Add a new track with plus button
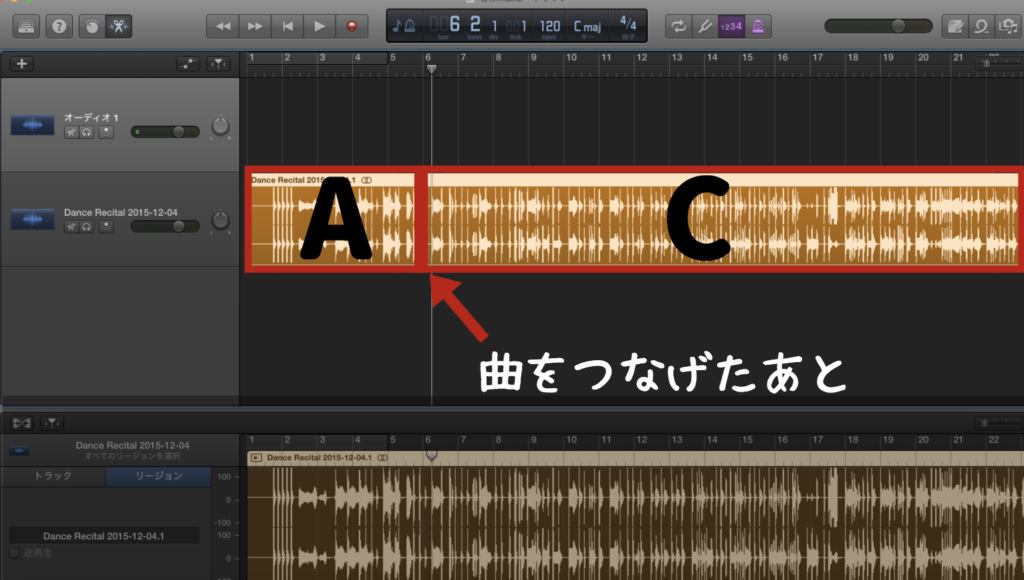Image resolution: width=1024 pixels, height=580 pixels. coord(22,63)
